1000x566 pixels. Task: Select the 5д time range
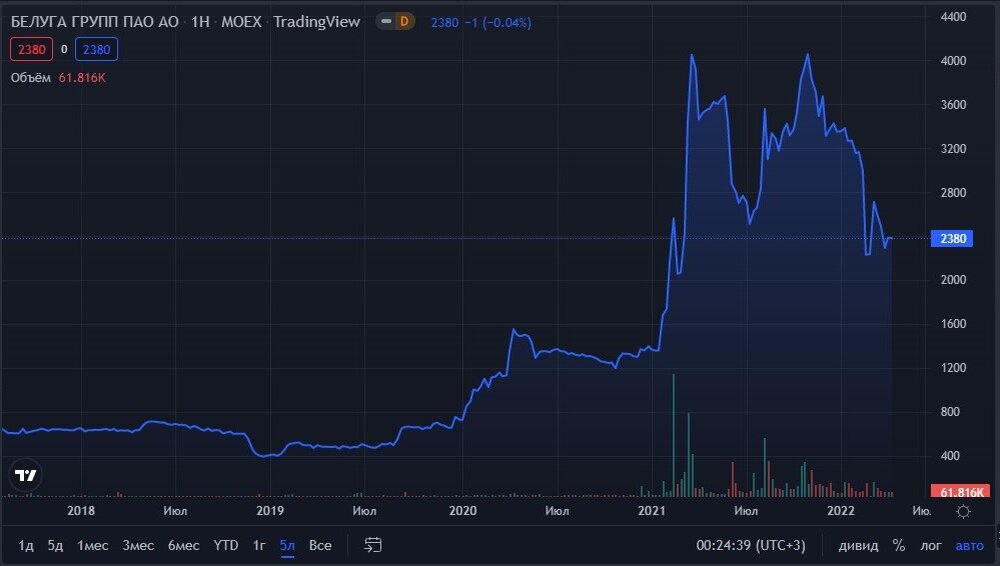pyautogui.click(x=55, y=546)
